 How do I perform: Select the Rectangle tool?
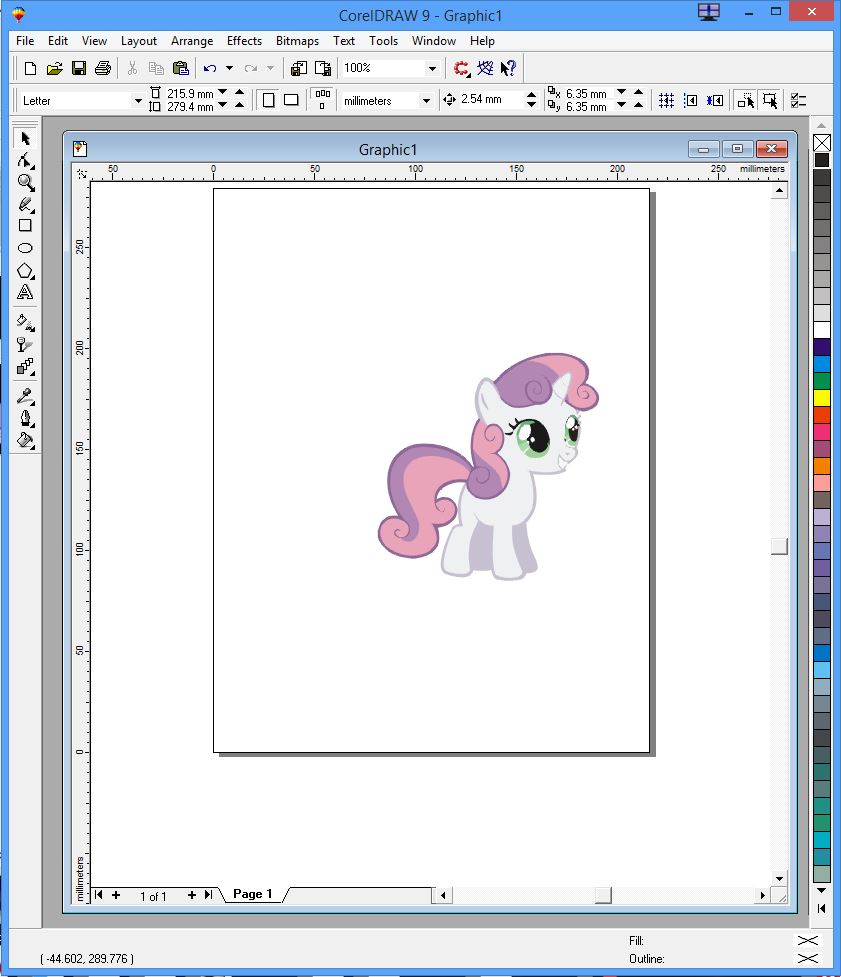(25, 225)
